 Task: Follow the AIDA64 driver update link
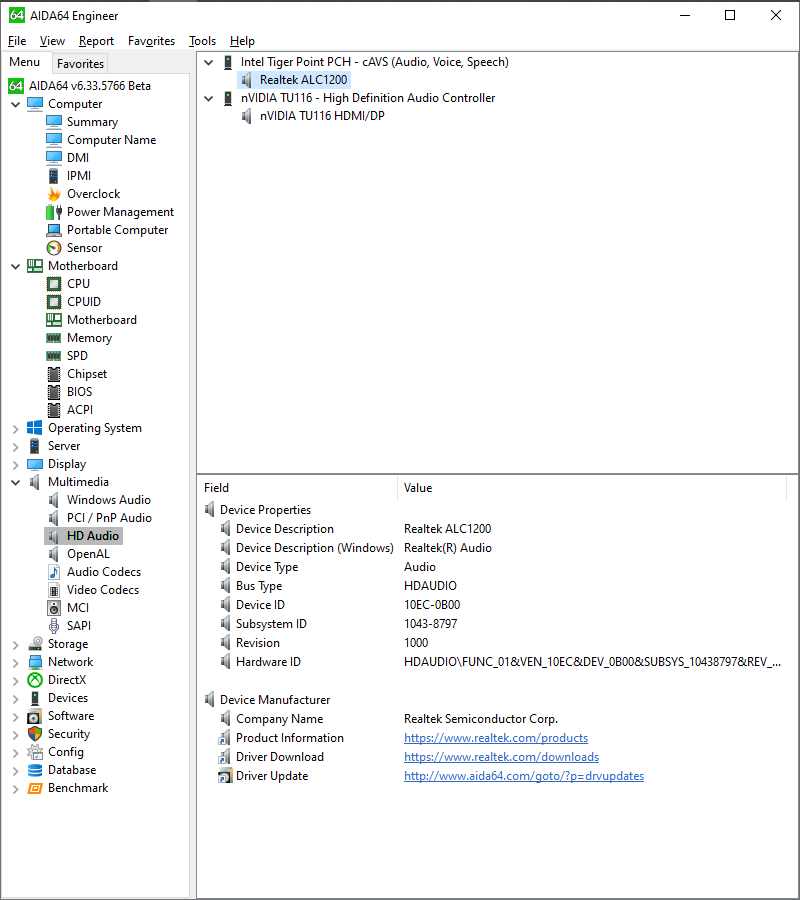(523, 776)
